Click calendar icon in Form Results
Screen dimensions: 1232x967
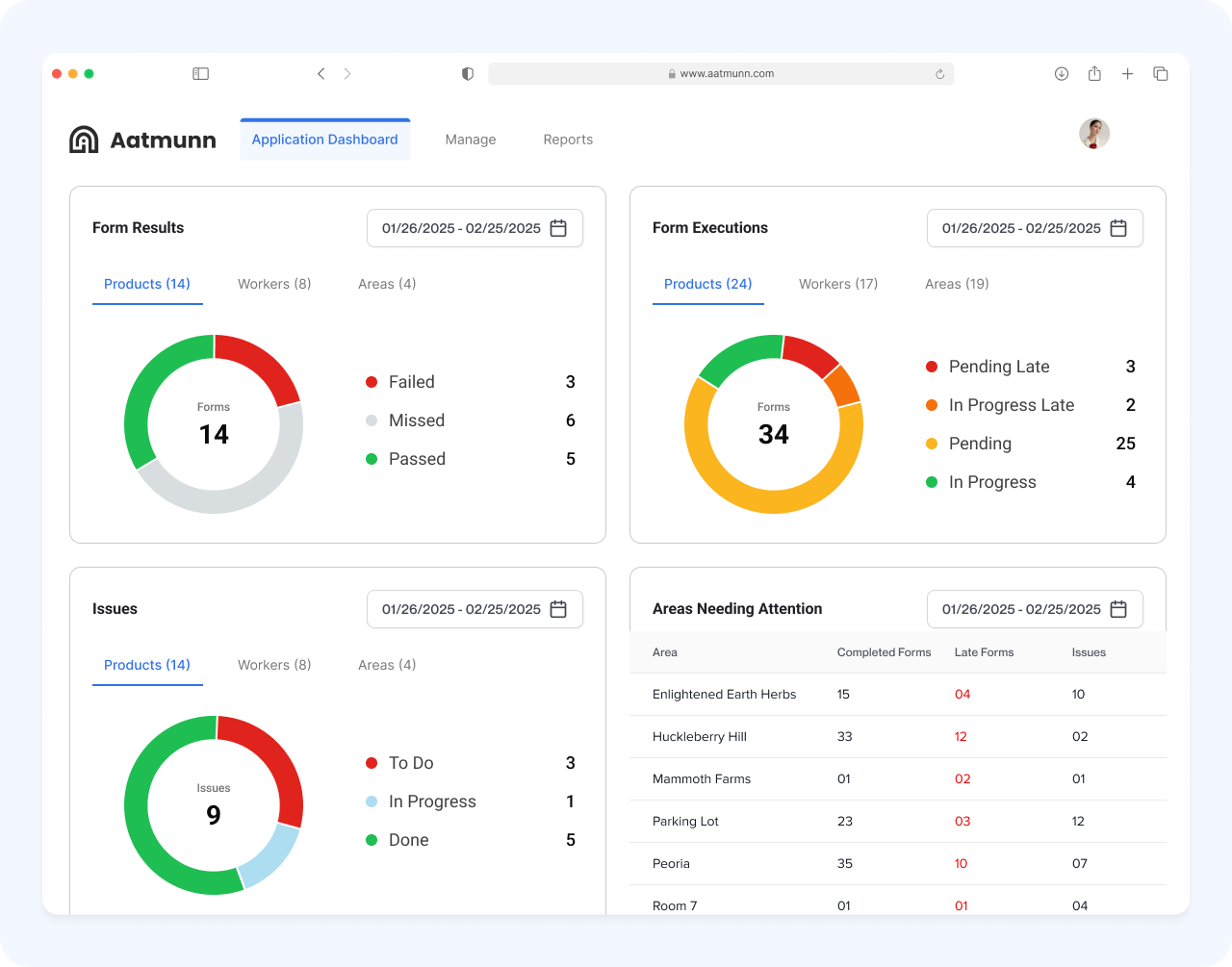(x=558, y=228)
